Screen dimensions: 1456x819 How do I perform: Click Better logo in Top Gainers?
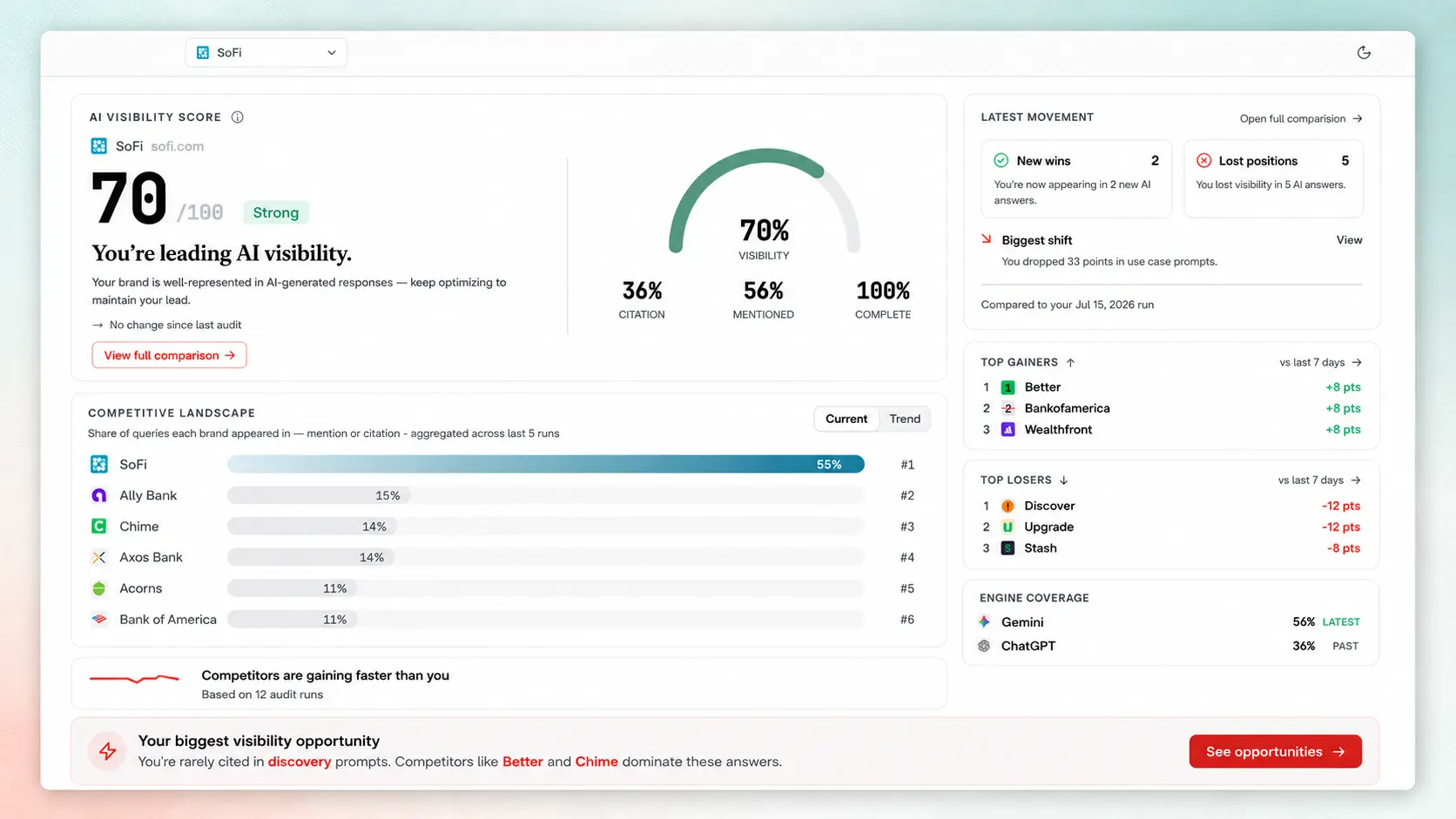(1008, 387)
